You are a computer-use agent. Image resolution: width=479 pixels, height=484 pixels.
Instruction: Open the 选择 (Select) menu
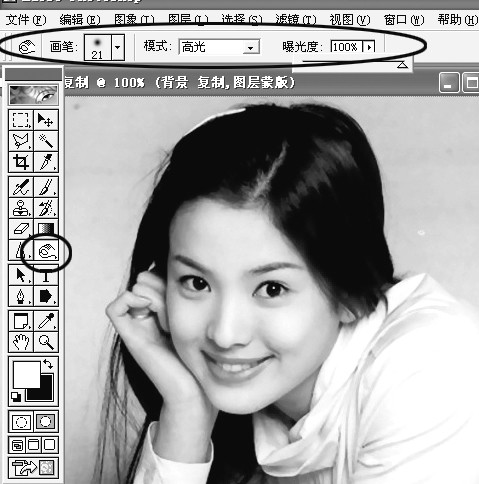(x=242, y=20)
